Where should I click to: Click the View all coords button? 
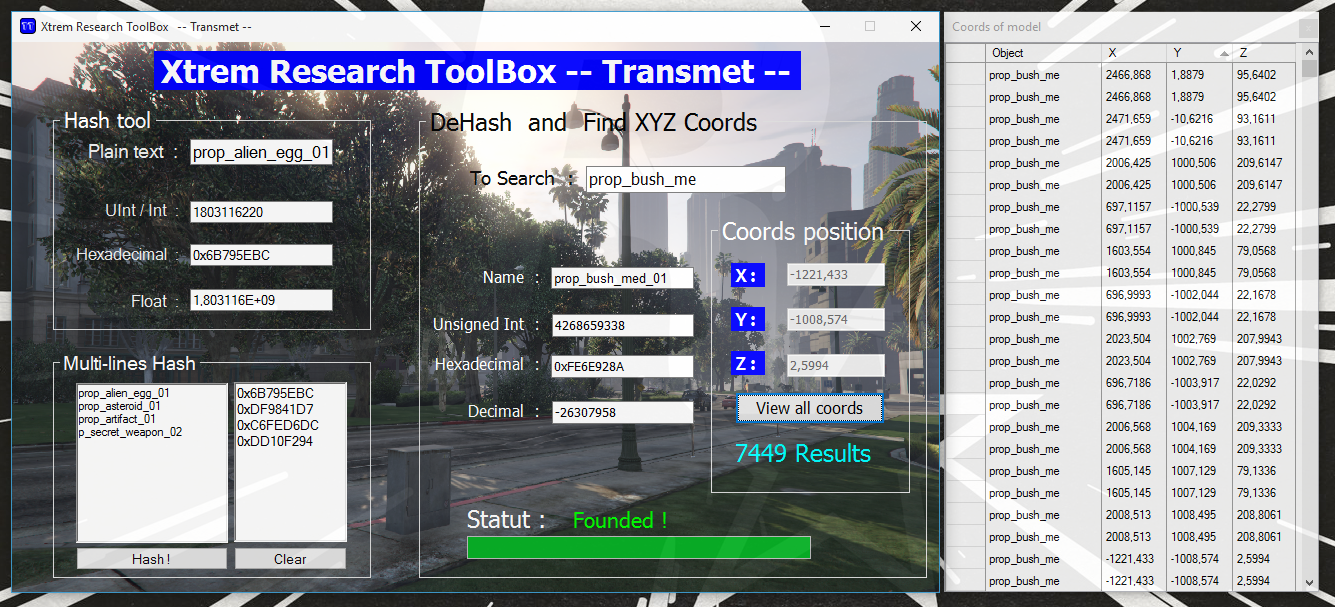[809, 408]
